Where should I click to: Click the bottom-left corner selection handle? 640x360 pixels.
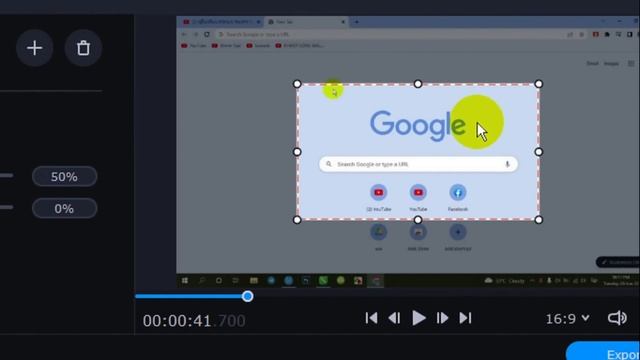[x=297, y=220]
